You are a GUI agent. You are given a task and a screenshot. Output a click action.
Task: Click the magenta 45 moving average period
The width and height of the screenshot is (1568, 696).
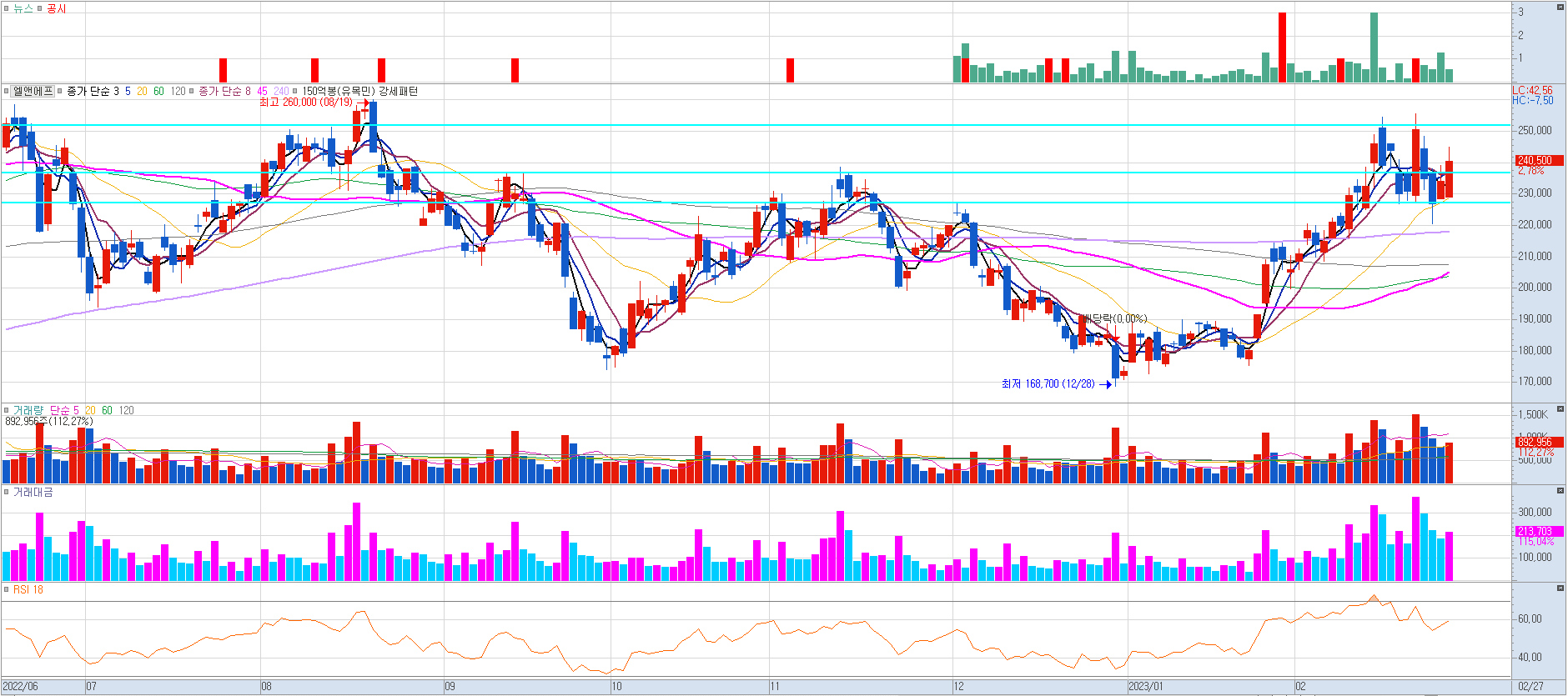pyautogui.click(x=262, y=91)
